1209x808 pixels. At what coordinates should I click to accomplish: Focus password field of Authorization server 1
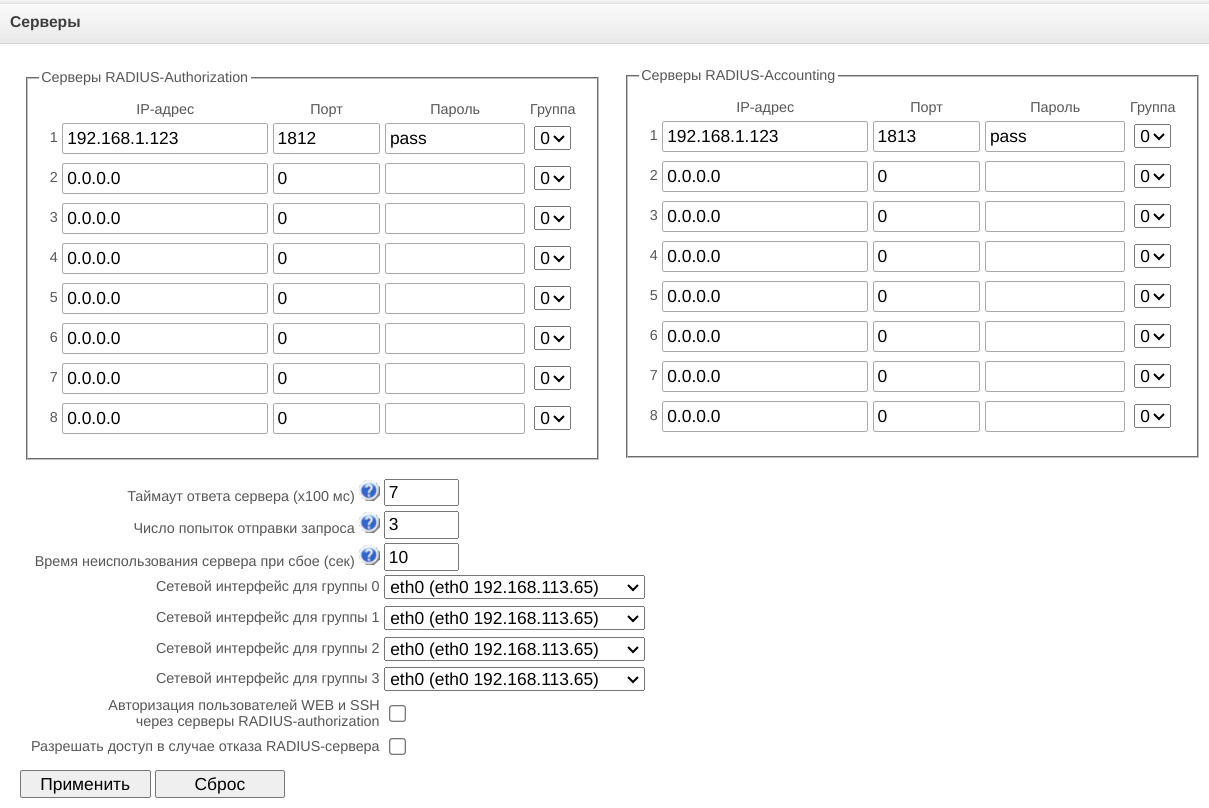[x=454, y=138]
